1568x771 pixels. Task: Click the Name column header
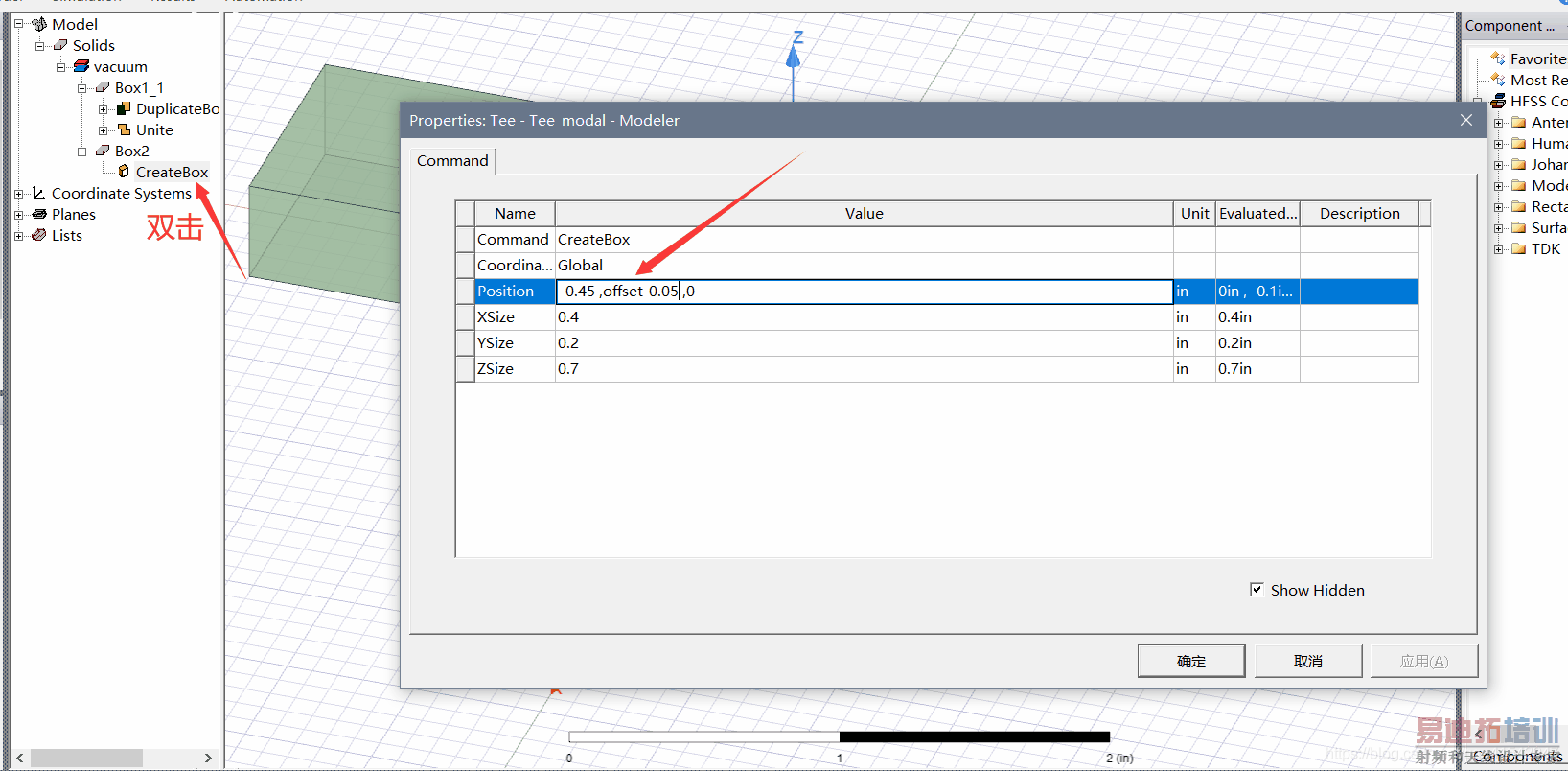click(515, 213)
